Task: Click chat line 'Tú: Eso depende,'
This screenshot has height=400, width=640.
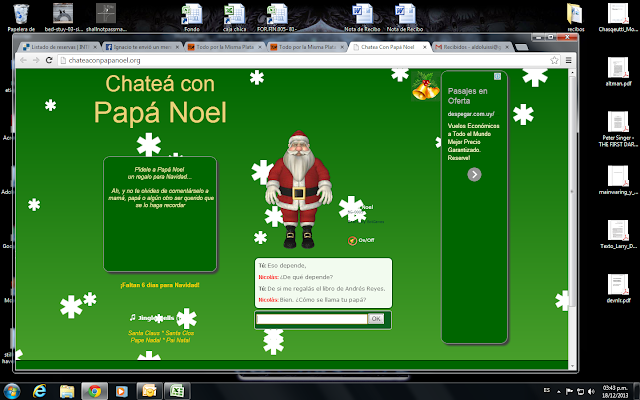Action: [282, 266]
